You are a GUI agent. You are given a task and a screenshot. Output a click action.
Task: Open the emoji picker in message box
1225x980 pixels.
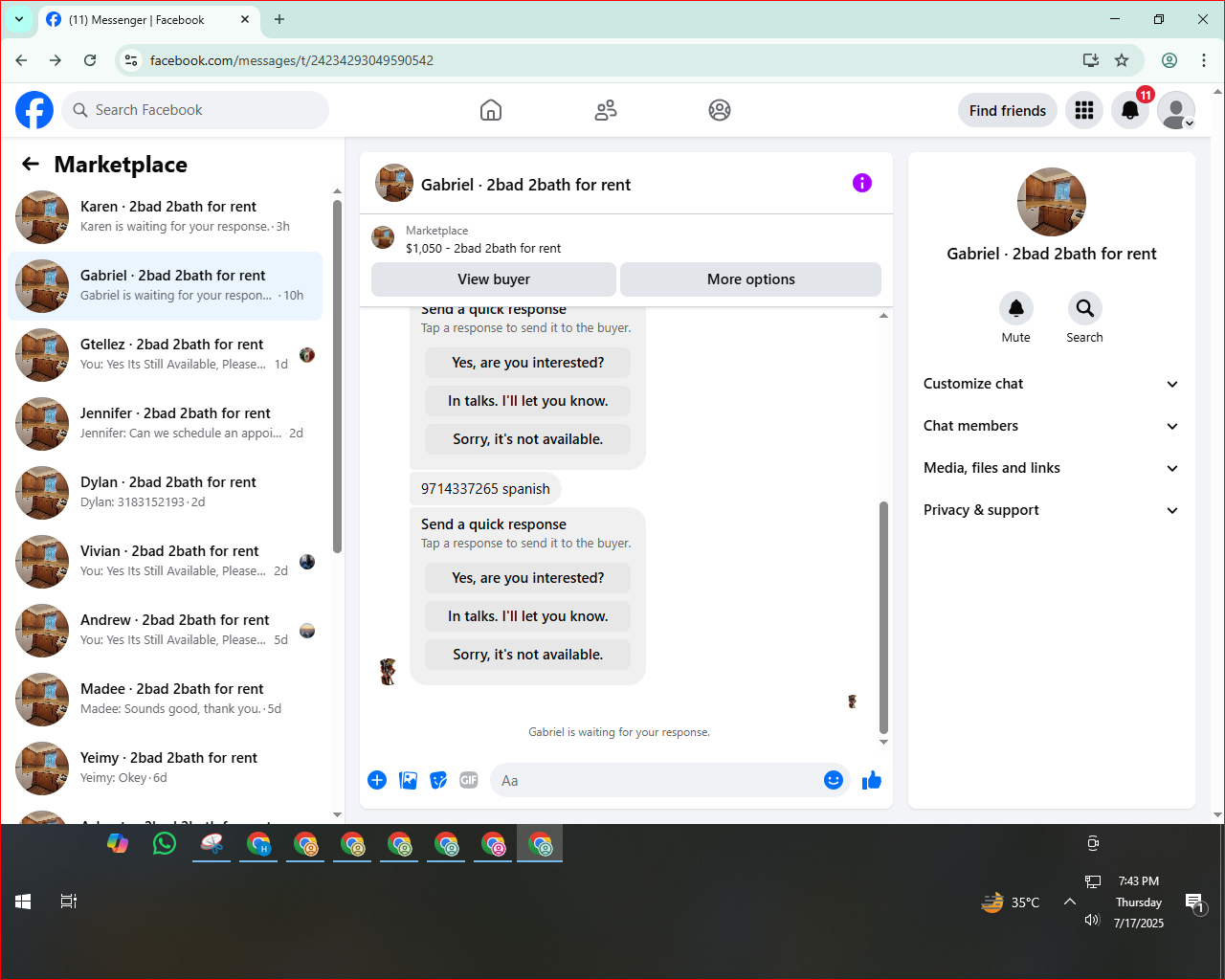tap(834, 780)
